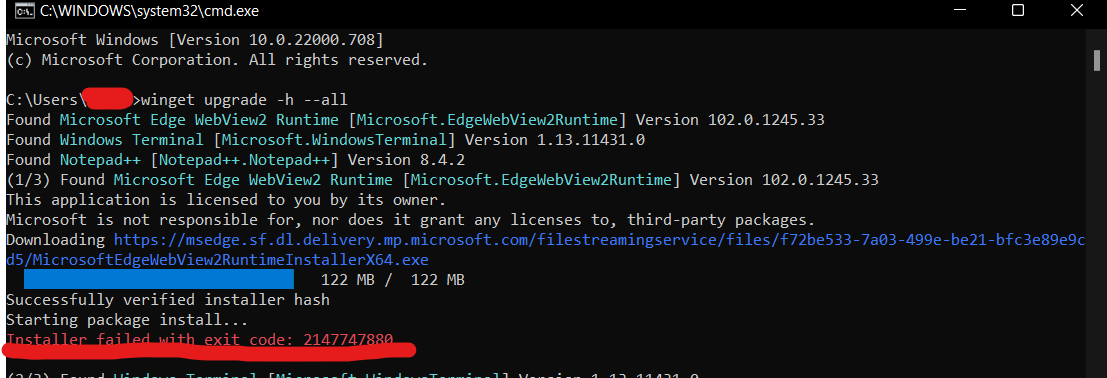The height and width of the screenshot is (378, 1107).
Task: Close the command prompt window
Action: (x=1075, y=11)
